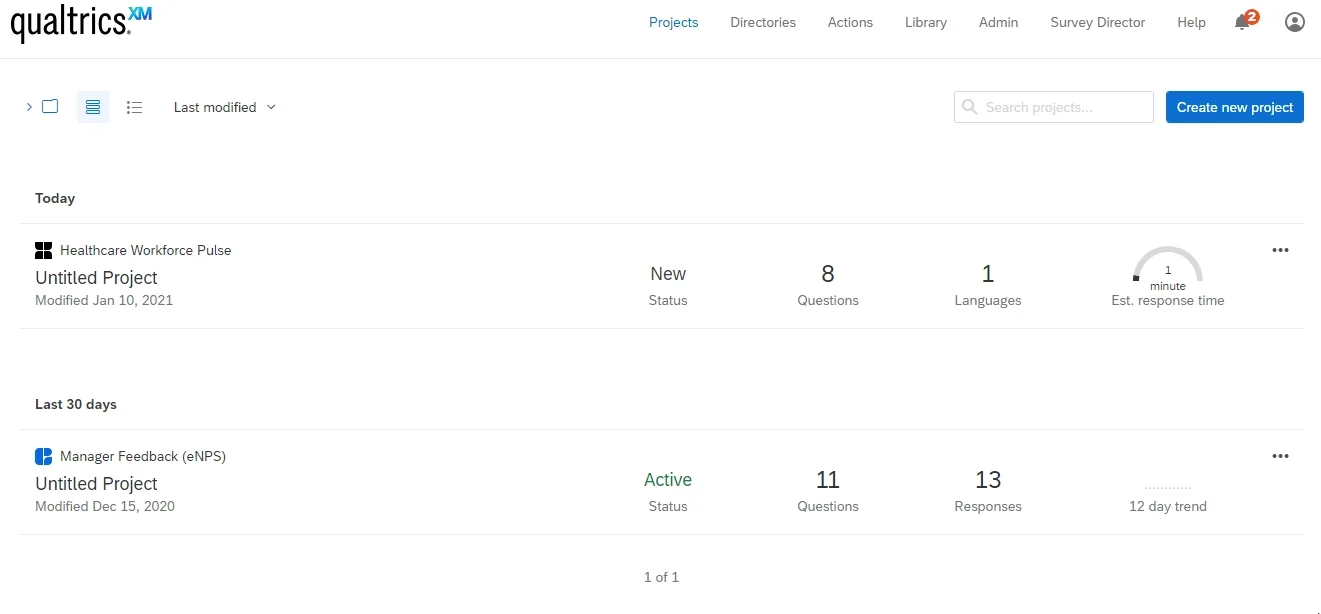1321x614 pixels.
Task: Open options menu for Healthcare Workforce Pulse
Action: (x=1280, y=250)
